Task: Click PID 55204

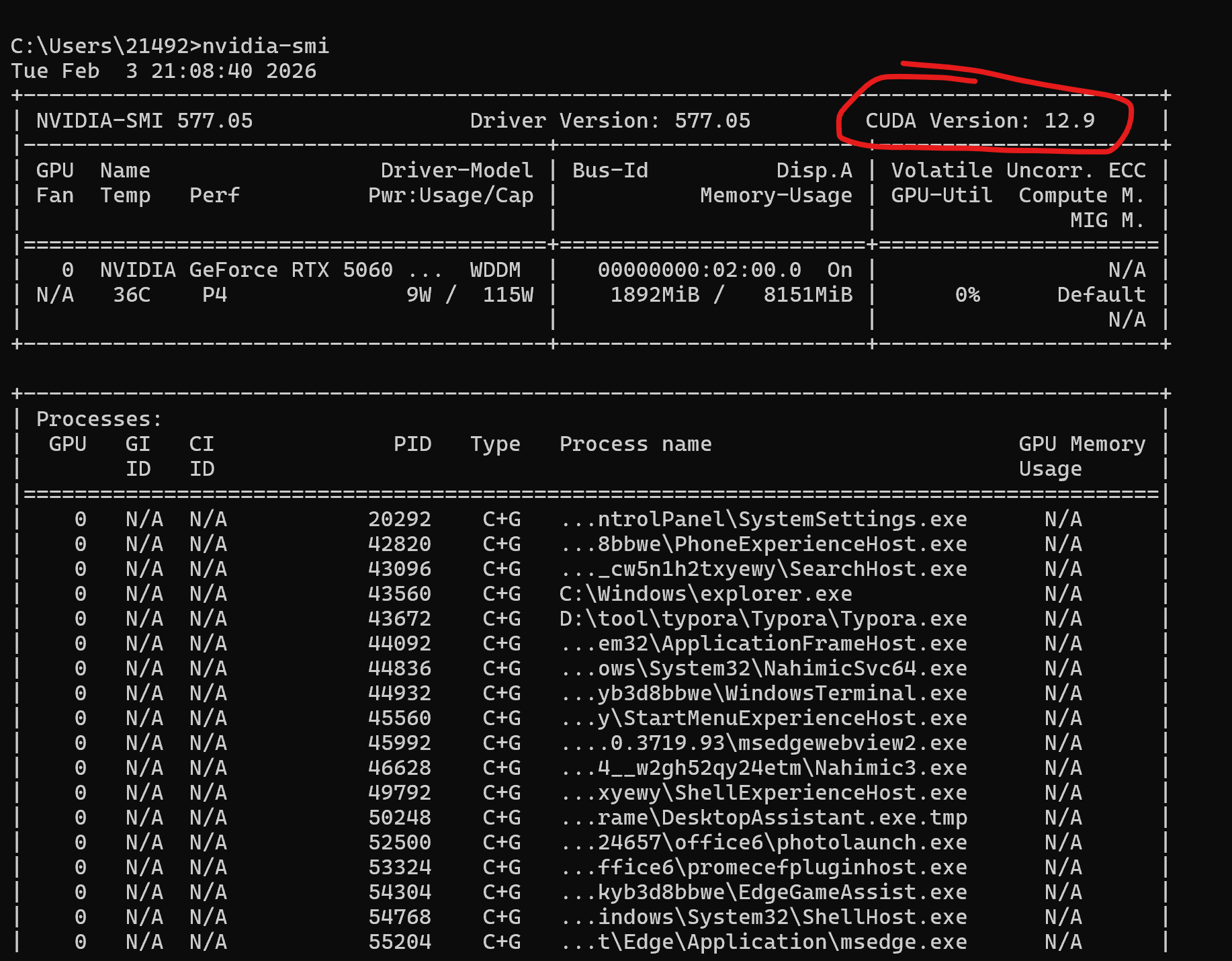Action: pyautogui.click(x=400, y=942)
